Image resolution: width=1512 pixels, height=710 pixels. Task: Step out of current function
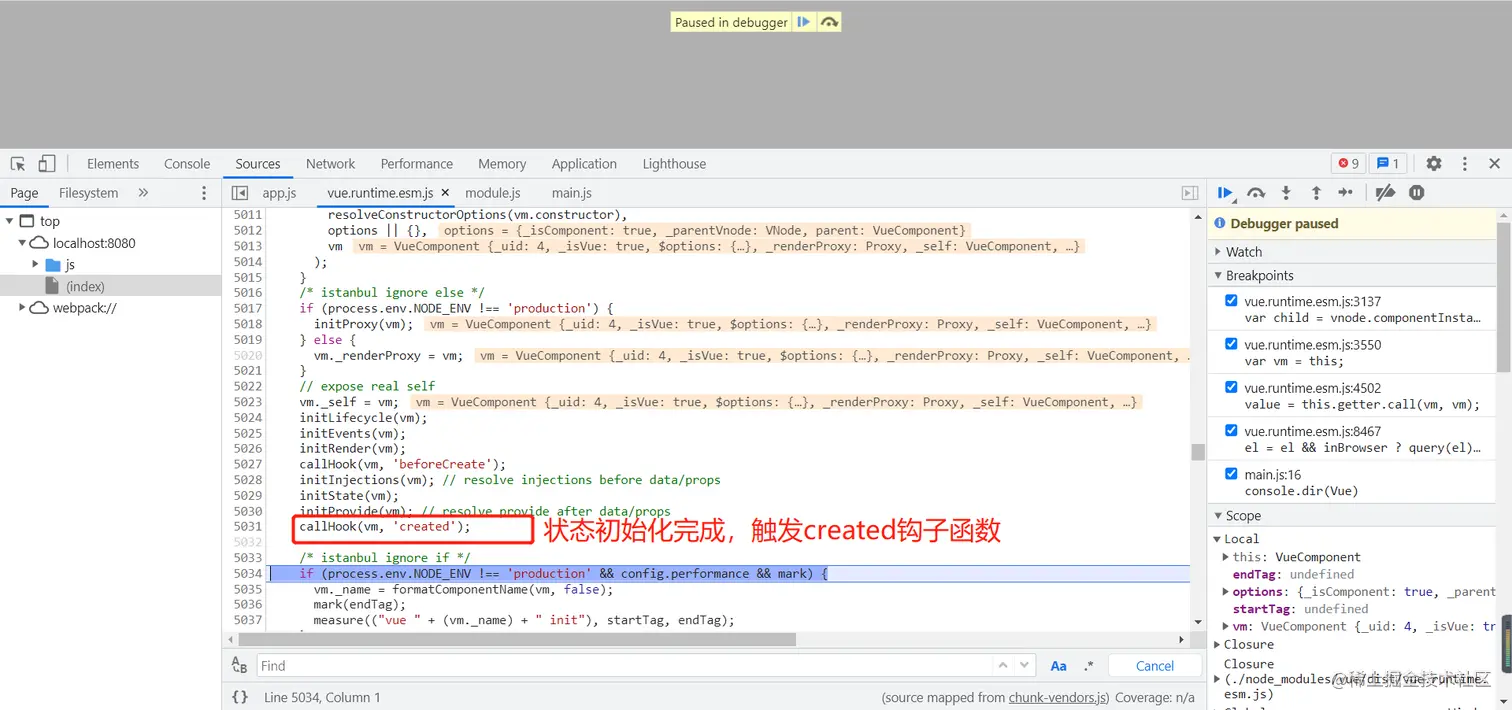coord(1316,193)
